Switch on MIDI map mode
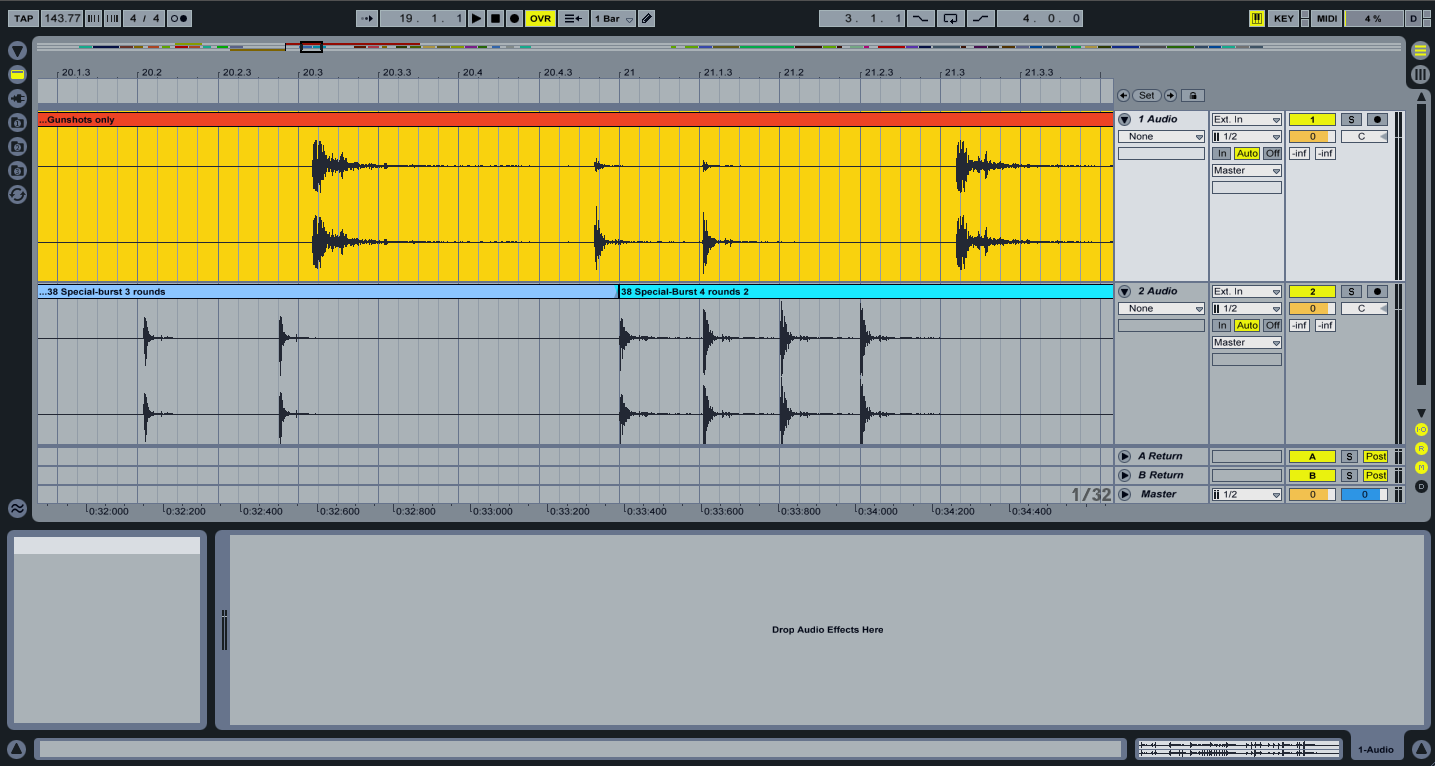1435x766 pixels. click(x=1326, y=18)
